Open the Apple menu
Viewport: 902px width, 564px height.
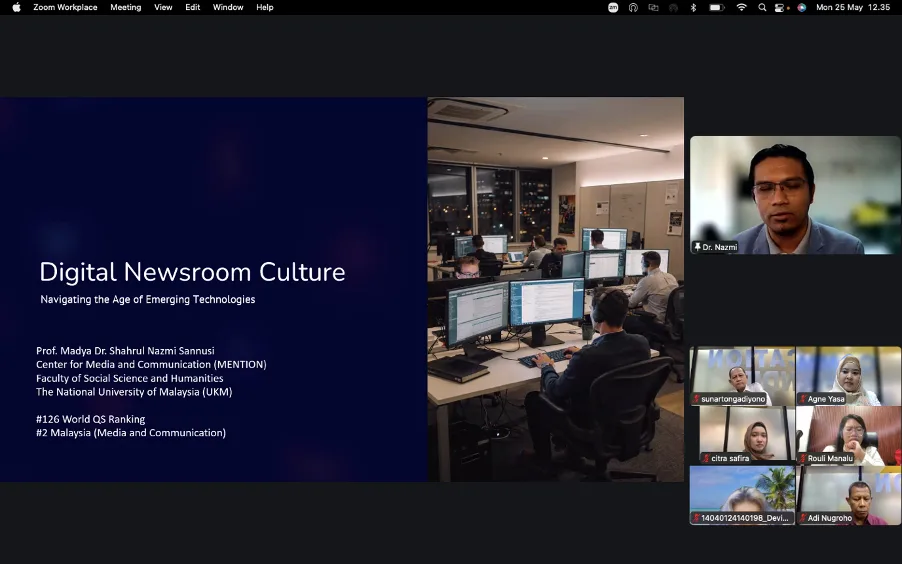point(16,7)
